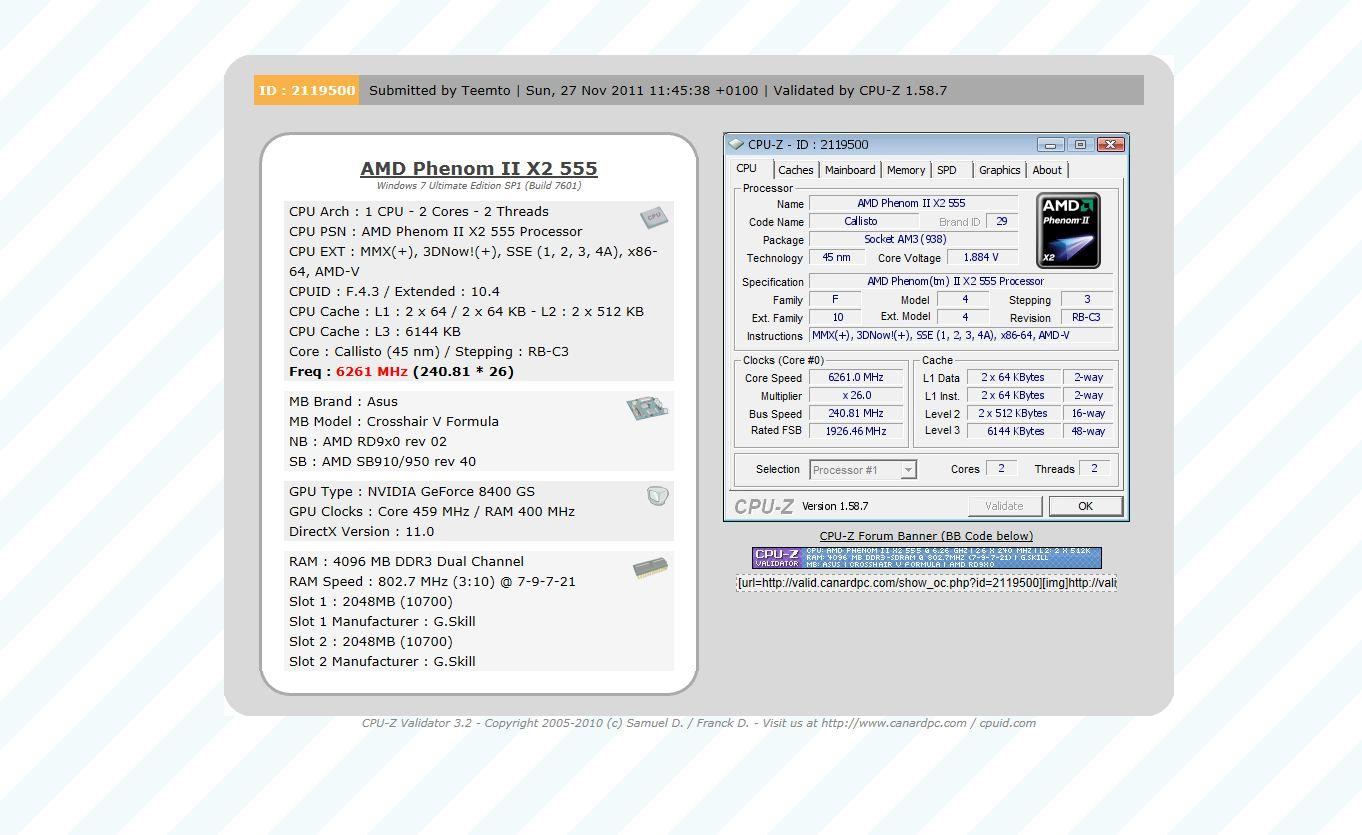The width and height of the screenshot is (1362, 835).
Task: Click the Core Speed value 6261.0 MHz
Action: pyautogui.click(x=856, y=378)
